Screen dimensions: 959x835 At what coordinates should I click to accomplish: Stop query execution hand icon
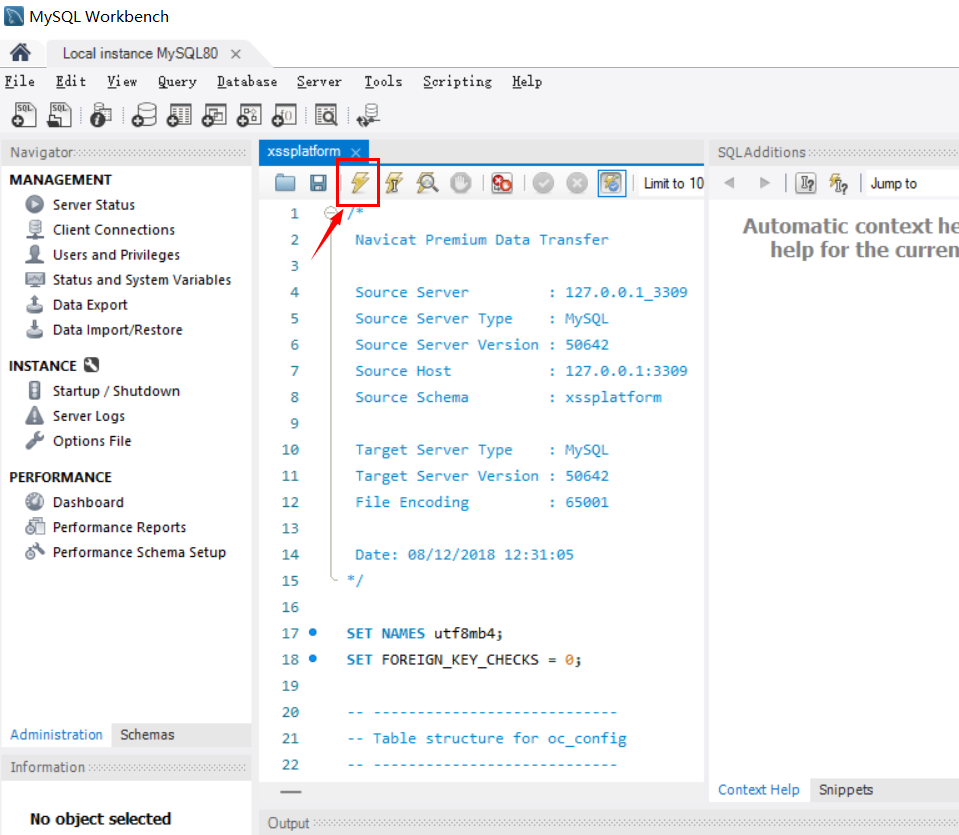pos(461,183)
